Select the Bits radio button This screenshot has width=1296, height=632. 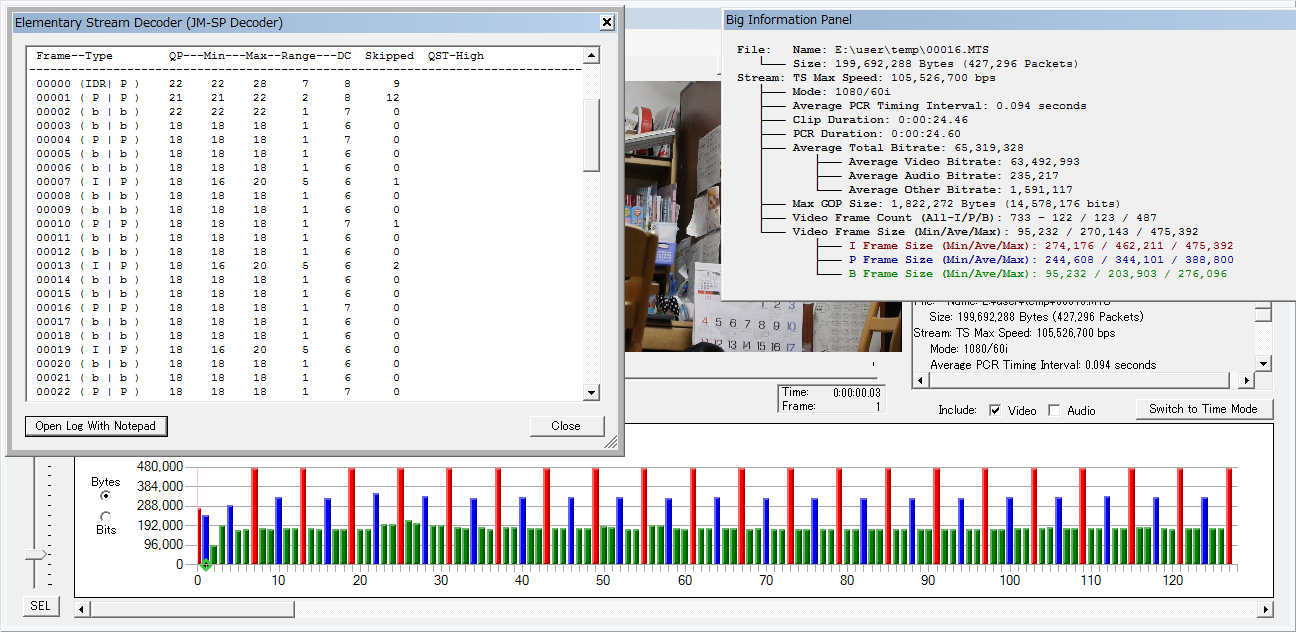pos(106,516)
